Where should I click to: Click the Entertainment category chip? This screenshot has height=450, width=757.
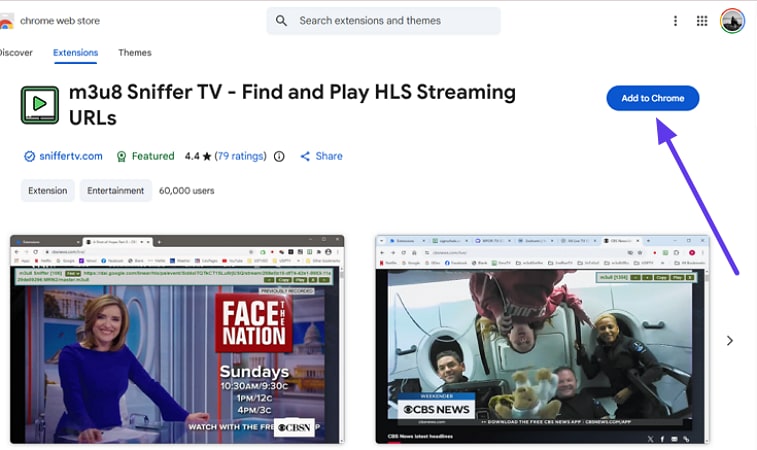click(115, 191)
